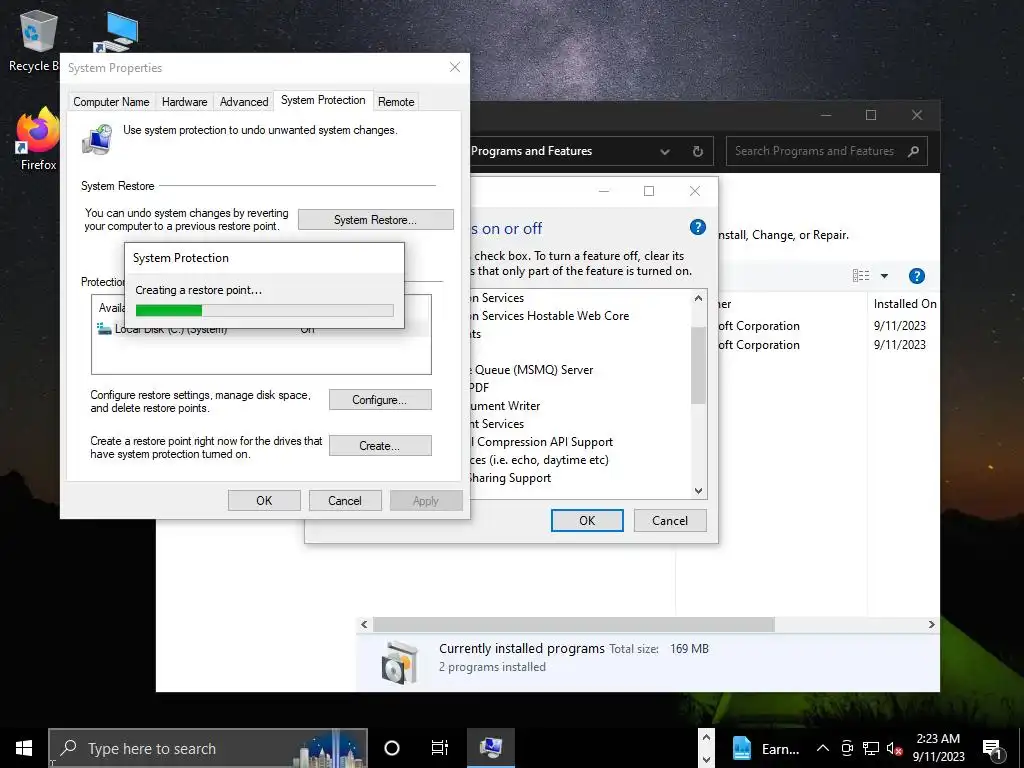Select Services Hostable Web Core feature
1024x768 pixels.
549,315
